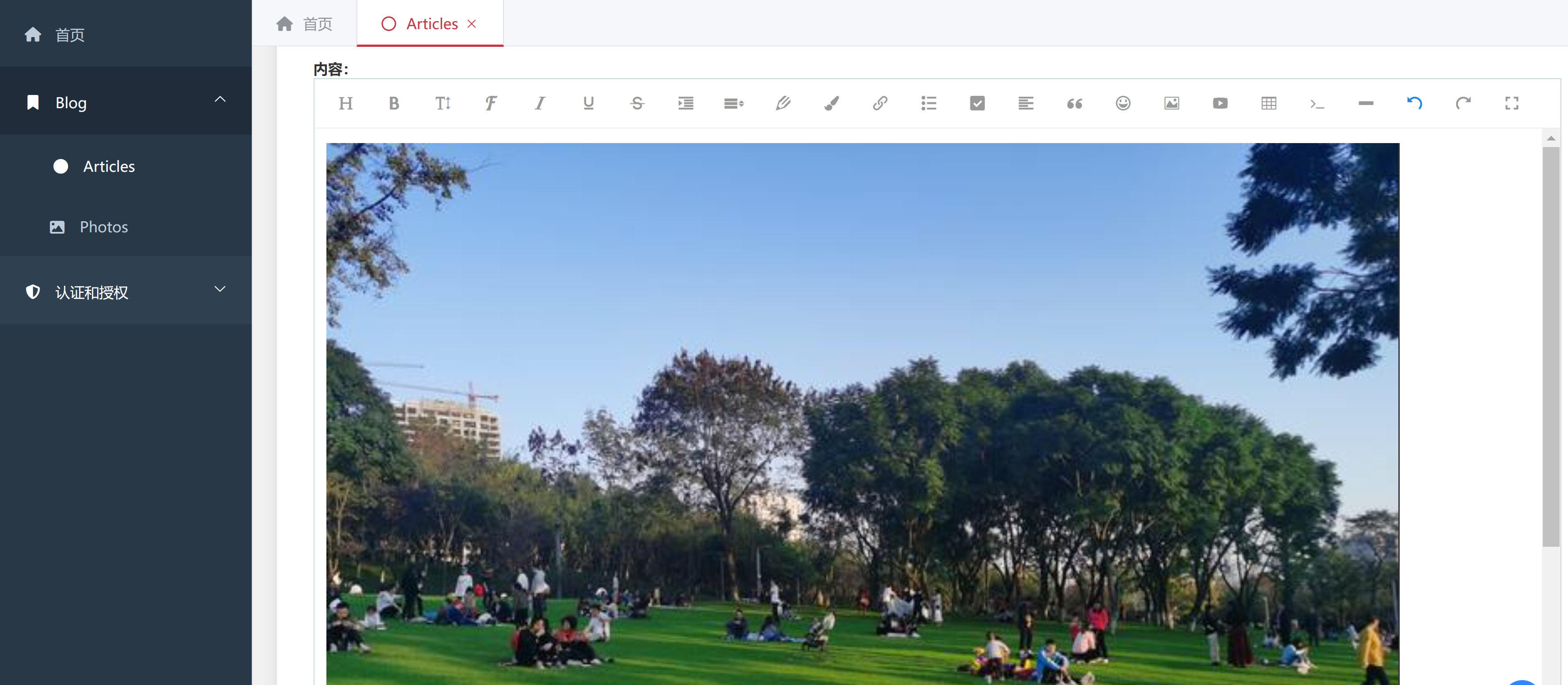Undo the last edit

pyautogui.click(x=1415, y=103)
